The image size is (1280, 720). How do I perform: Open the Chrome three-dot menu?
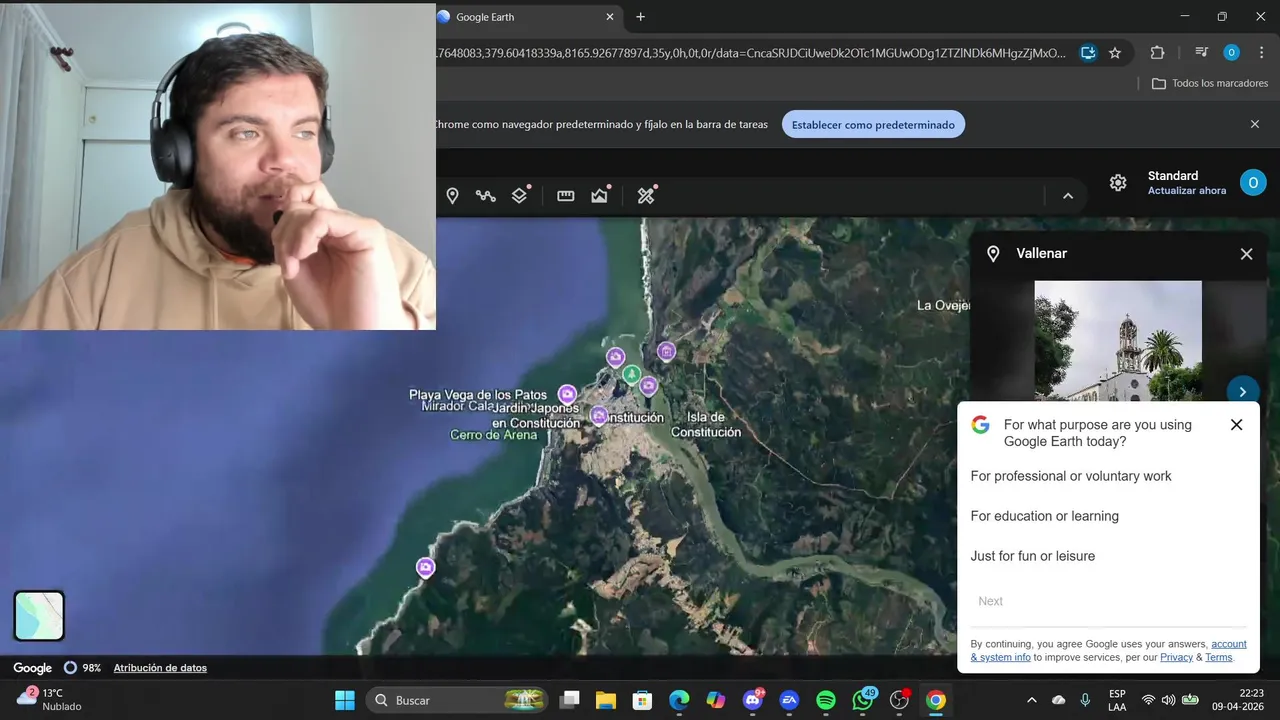[1260, 53]
